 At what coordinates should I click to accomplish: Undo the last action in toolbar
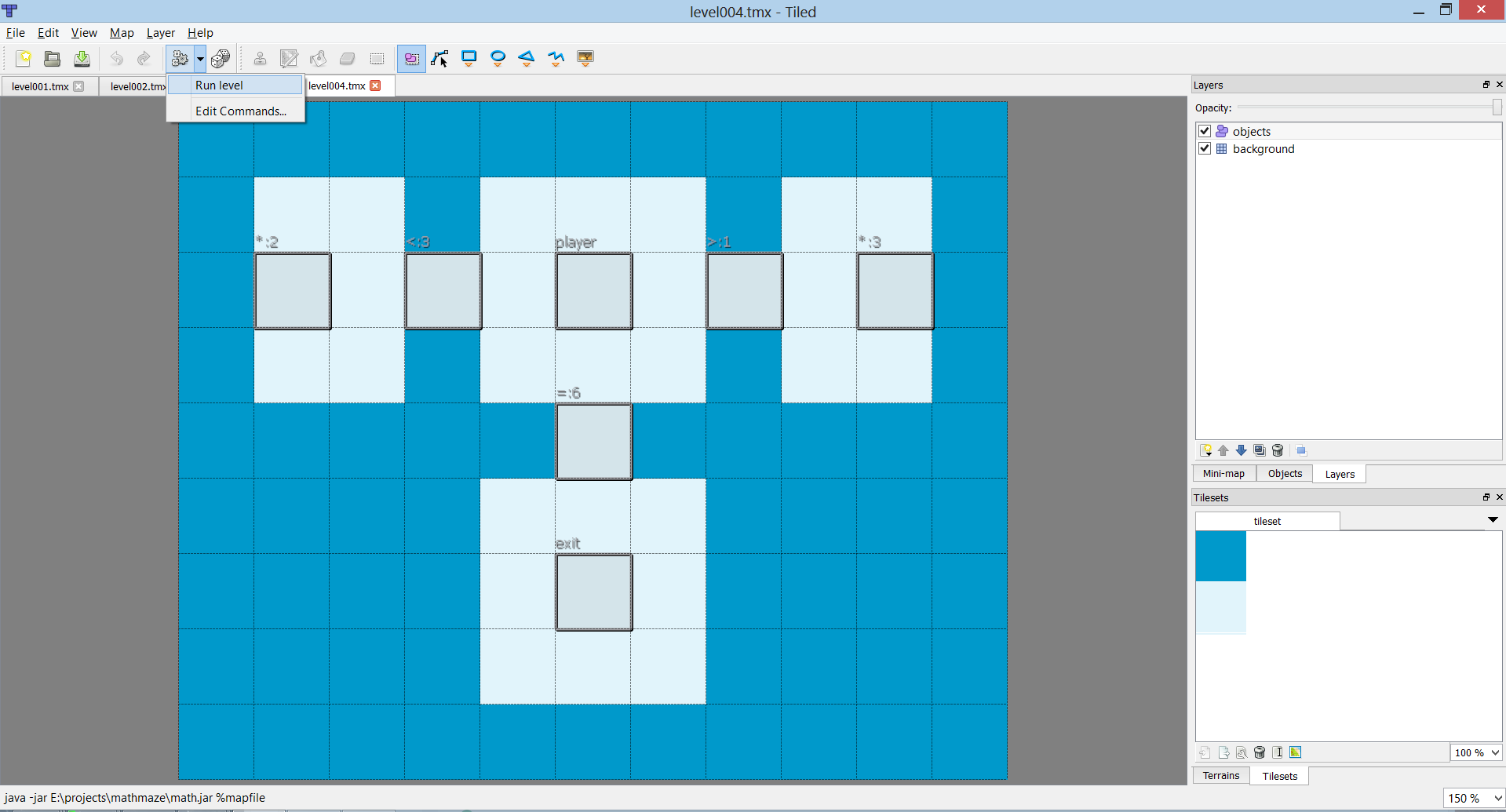click(x=116, y=58)
